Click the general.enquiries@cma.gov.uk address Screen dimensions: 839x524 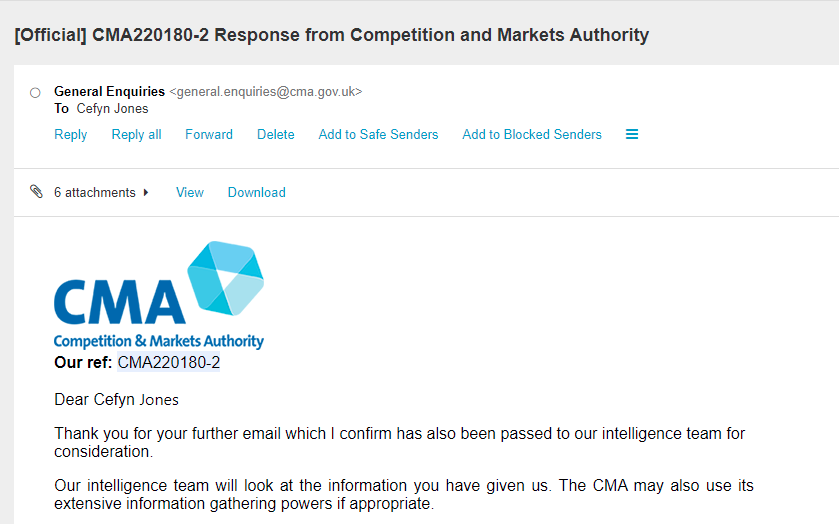point(266,92)
